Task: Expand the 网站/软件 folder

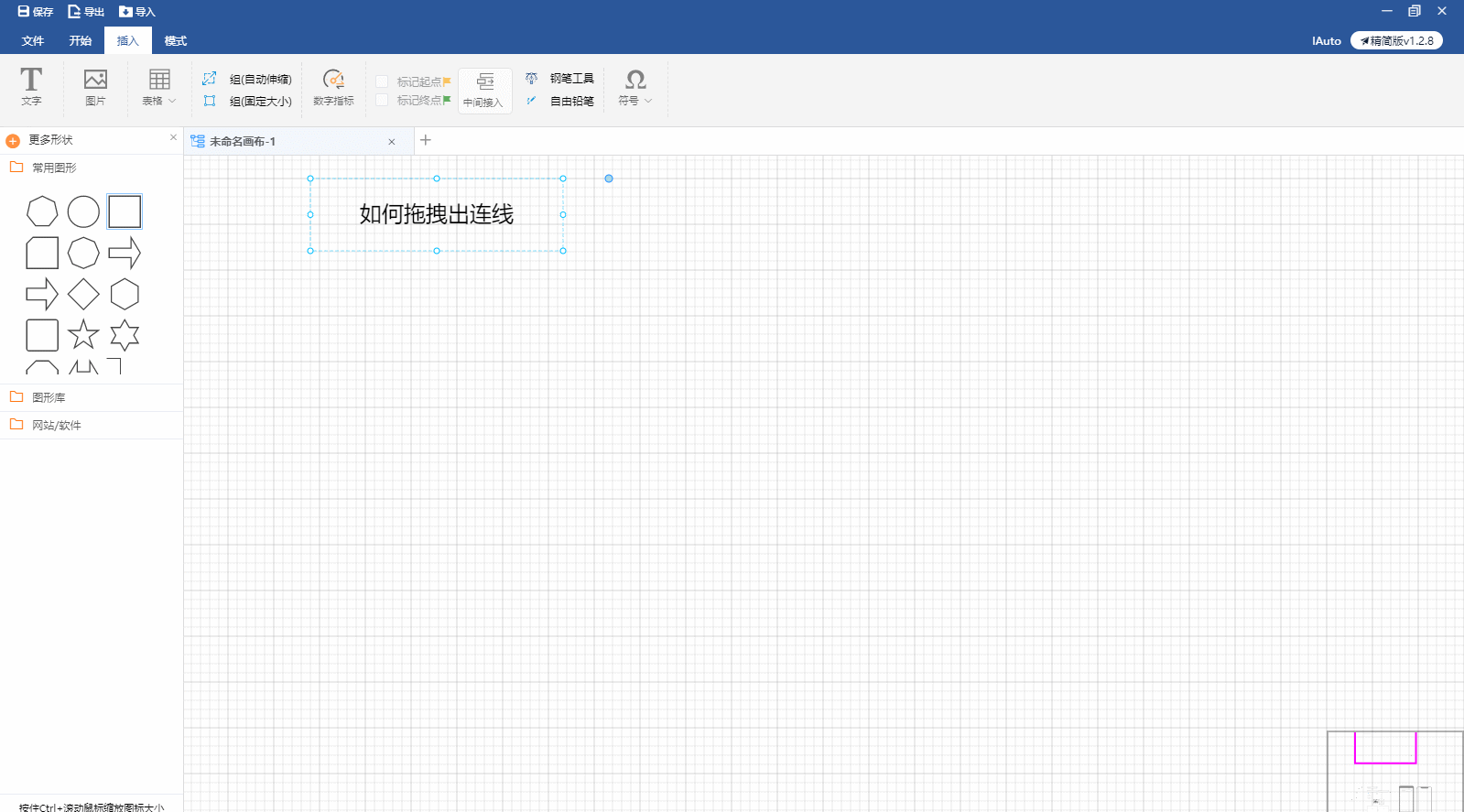Action: [56, 425]
